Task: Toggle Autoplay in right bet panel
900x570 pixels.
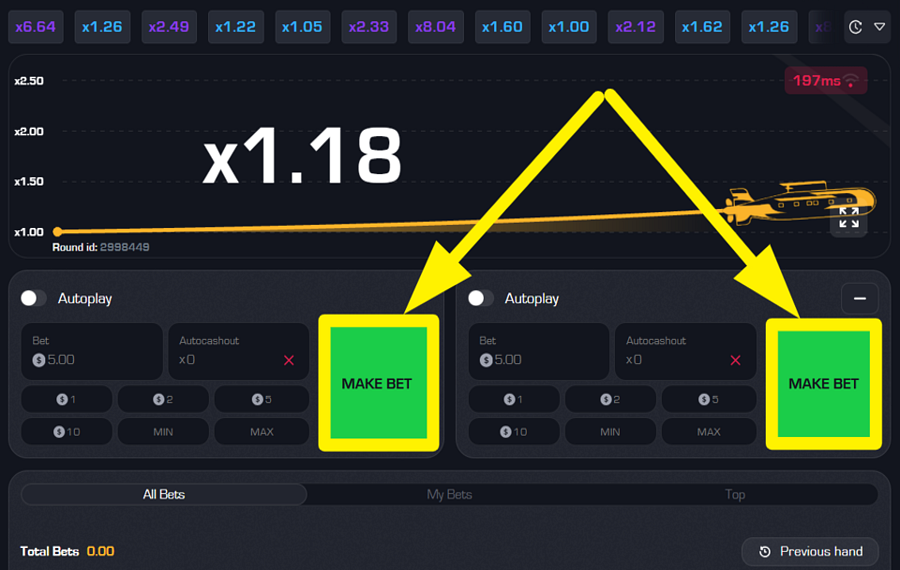Action: tap(480, 298)
